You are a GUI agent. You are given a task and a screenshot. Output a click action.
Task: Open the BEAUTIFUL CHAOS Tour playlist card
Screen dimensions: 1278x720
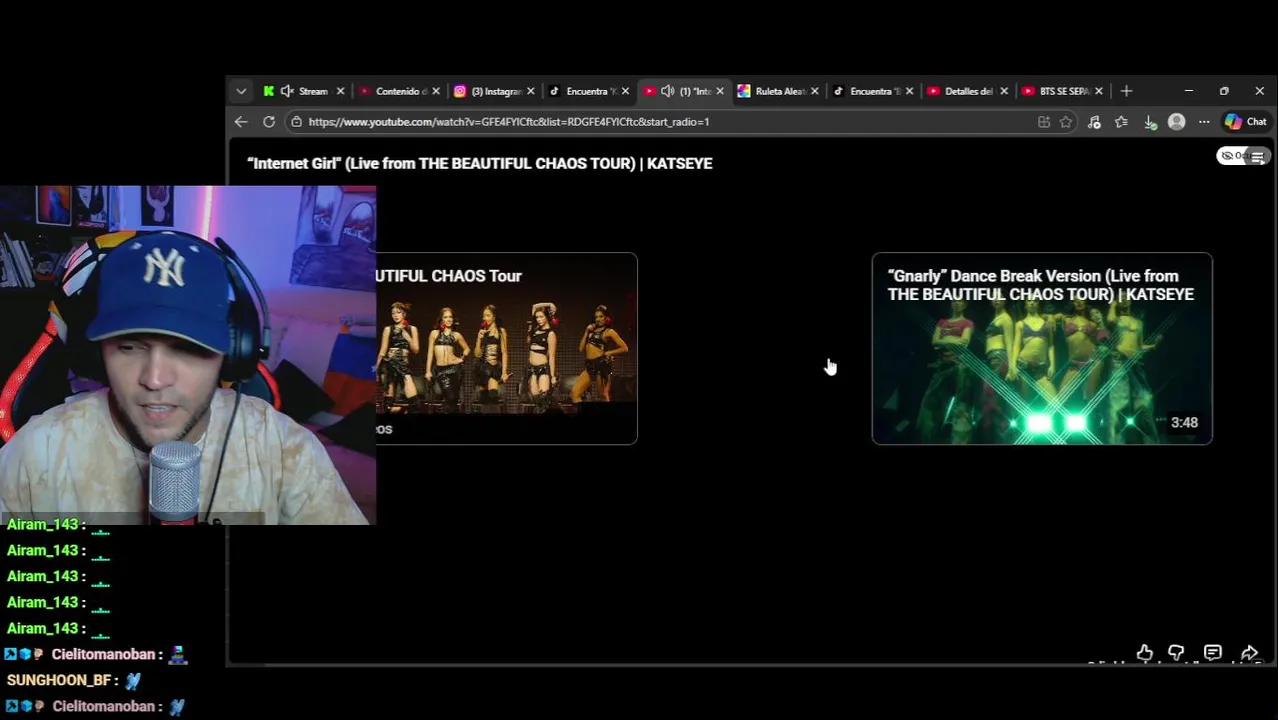coord(506,348)
